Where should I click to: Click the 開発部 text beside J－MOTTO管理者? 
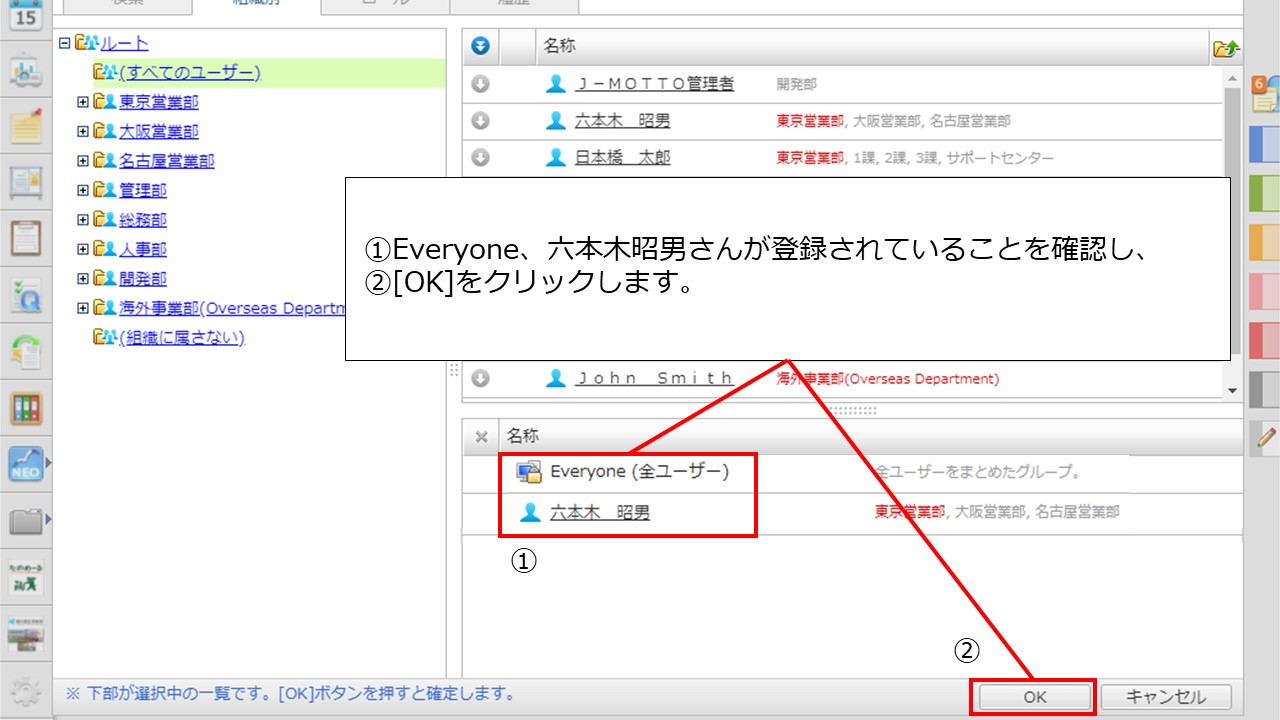797,84
